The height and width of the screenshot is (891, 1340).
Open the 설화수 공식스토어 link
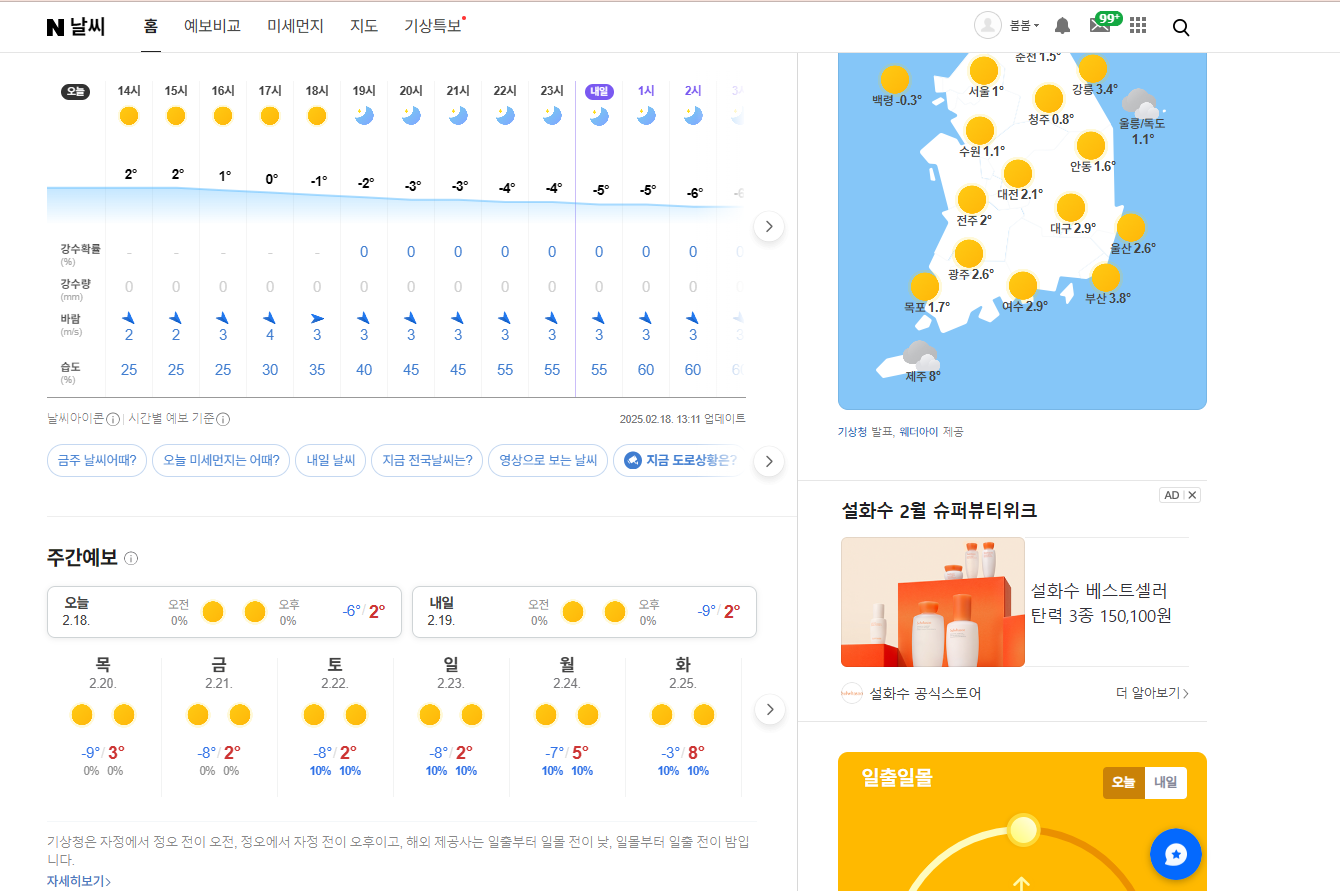[x=925, y=693]
